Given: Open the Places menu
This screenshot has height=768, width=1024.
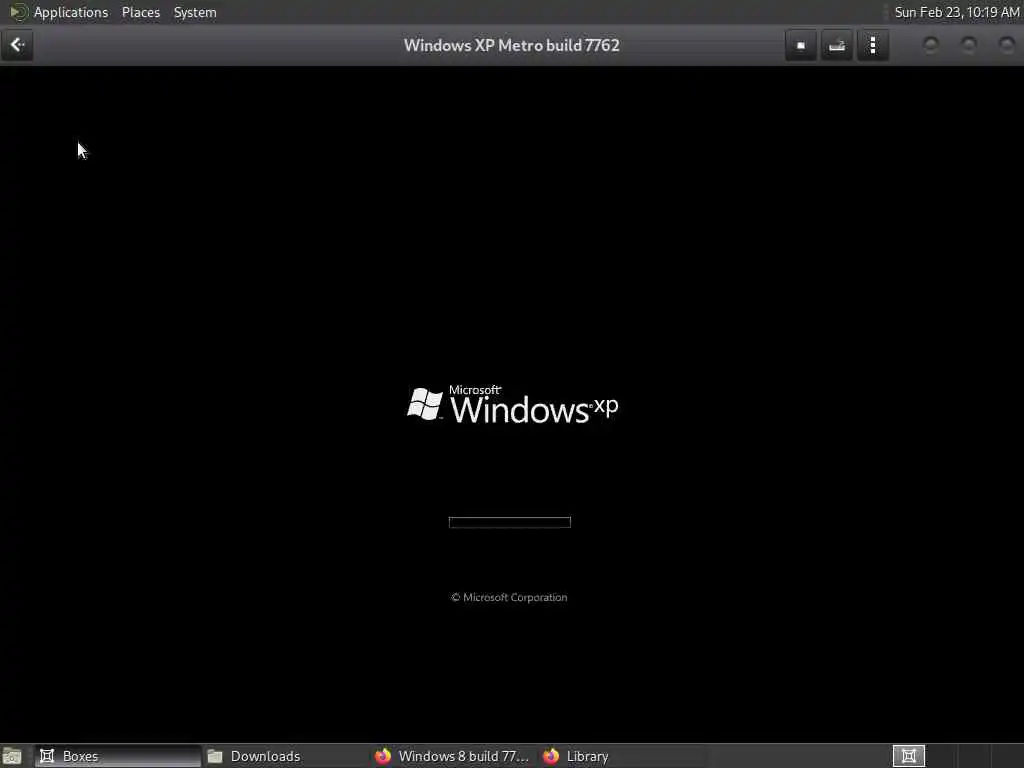Looking at the screenshot, I should click(141, 12).
